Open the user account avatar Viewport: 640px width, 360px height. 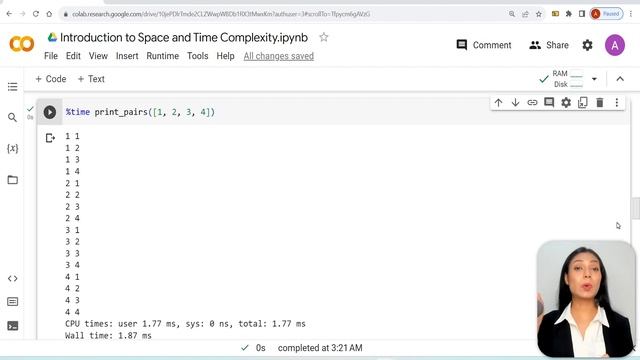pos(615,45)
